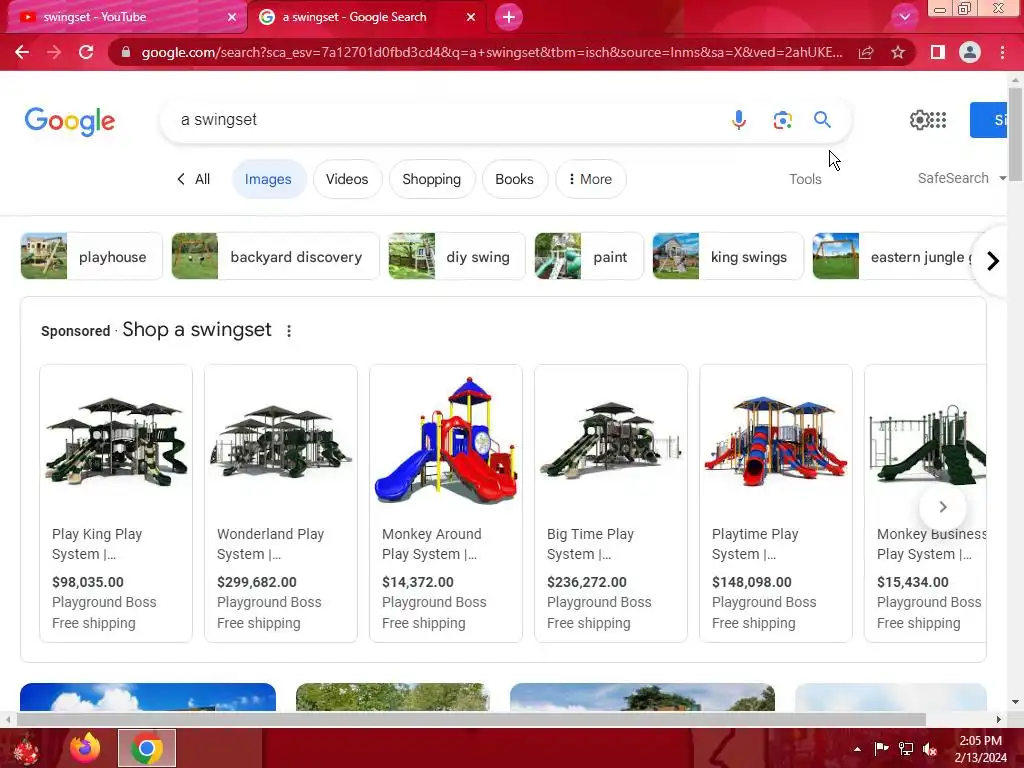
Task: Open the Google apps grid
Action: (938, 120)
